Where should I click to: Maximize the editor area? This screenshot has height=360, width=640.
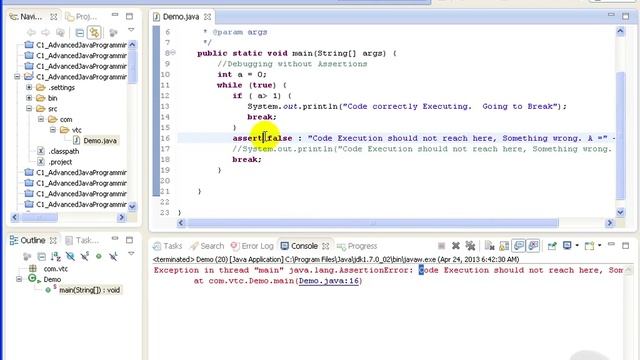625,16
